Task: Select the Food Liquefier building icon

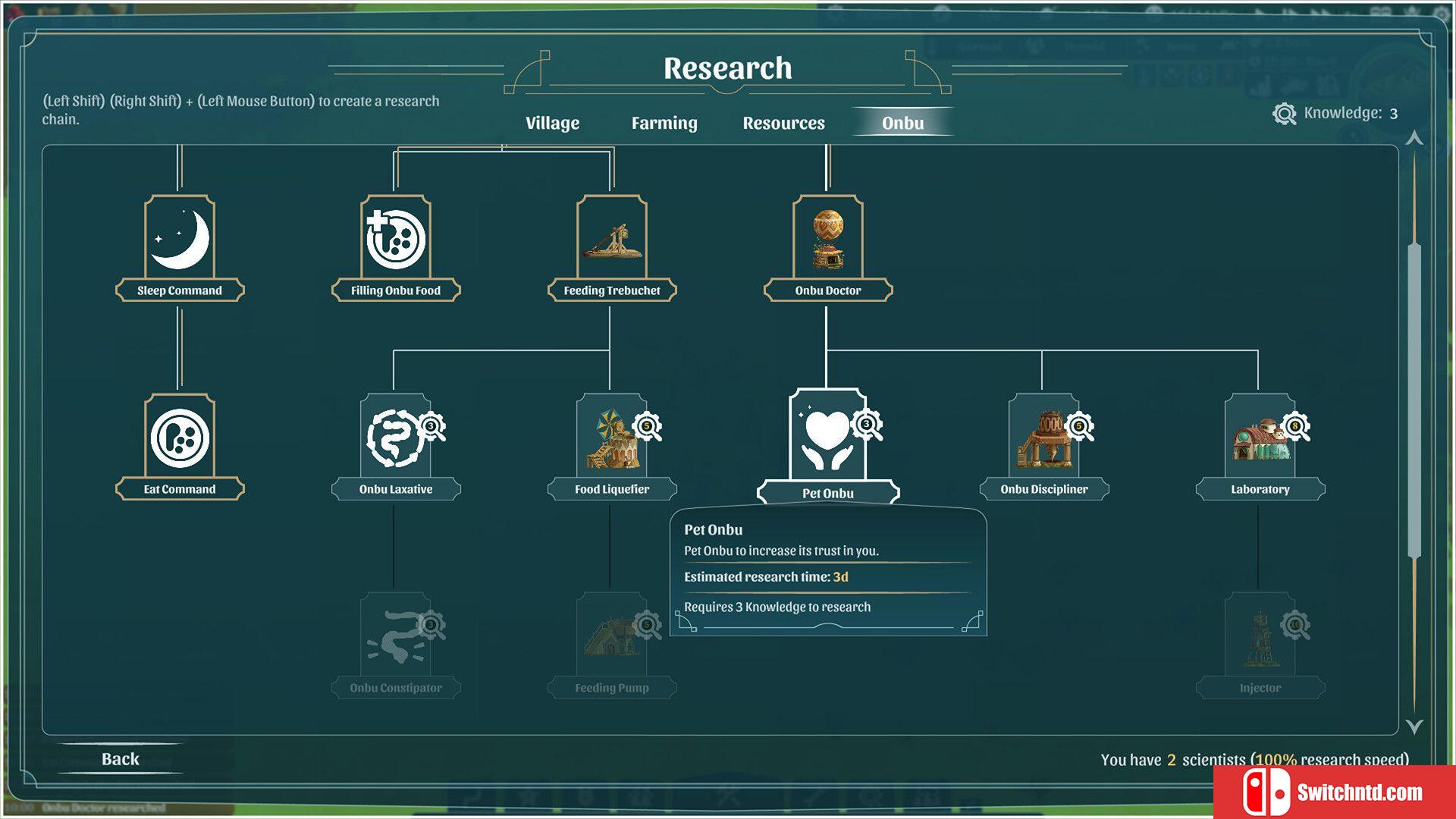Action: pos(610,438)
